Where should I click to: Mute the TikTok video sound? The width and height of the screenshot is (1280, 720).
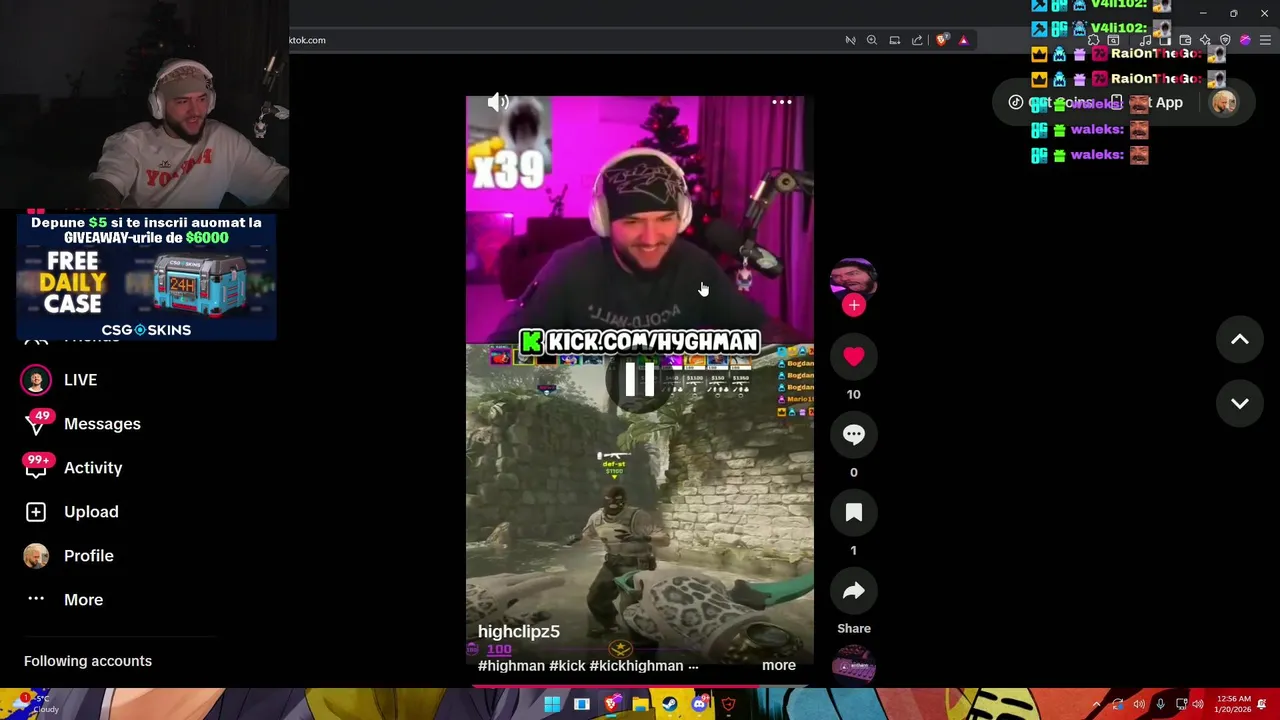click(498, 102)
